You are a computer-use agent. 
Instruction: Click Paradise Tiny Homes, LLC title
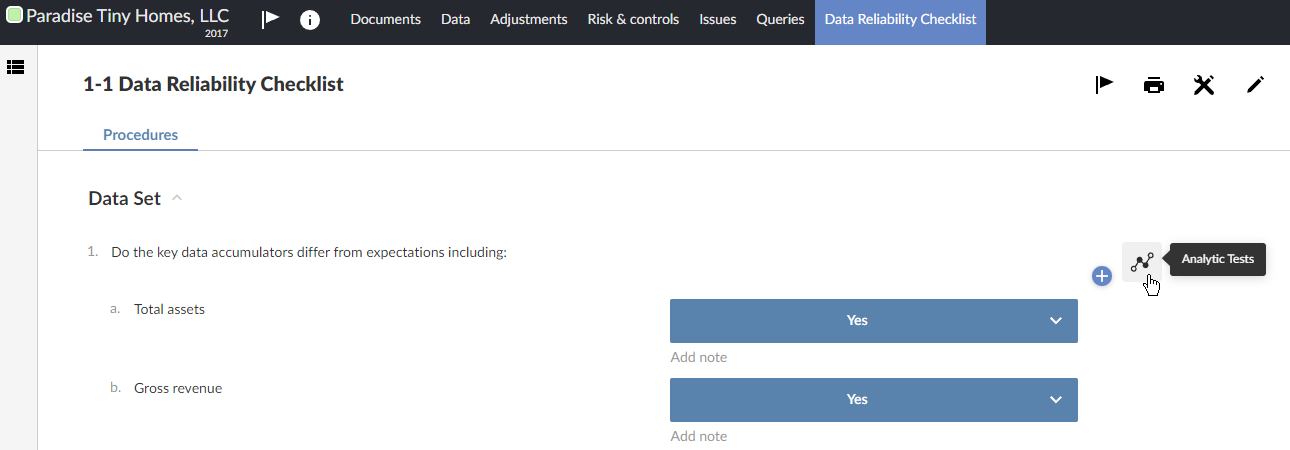pos(127,16)
